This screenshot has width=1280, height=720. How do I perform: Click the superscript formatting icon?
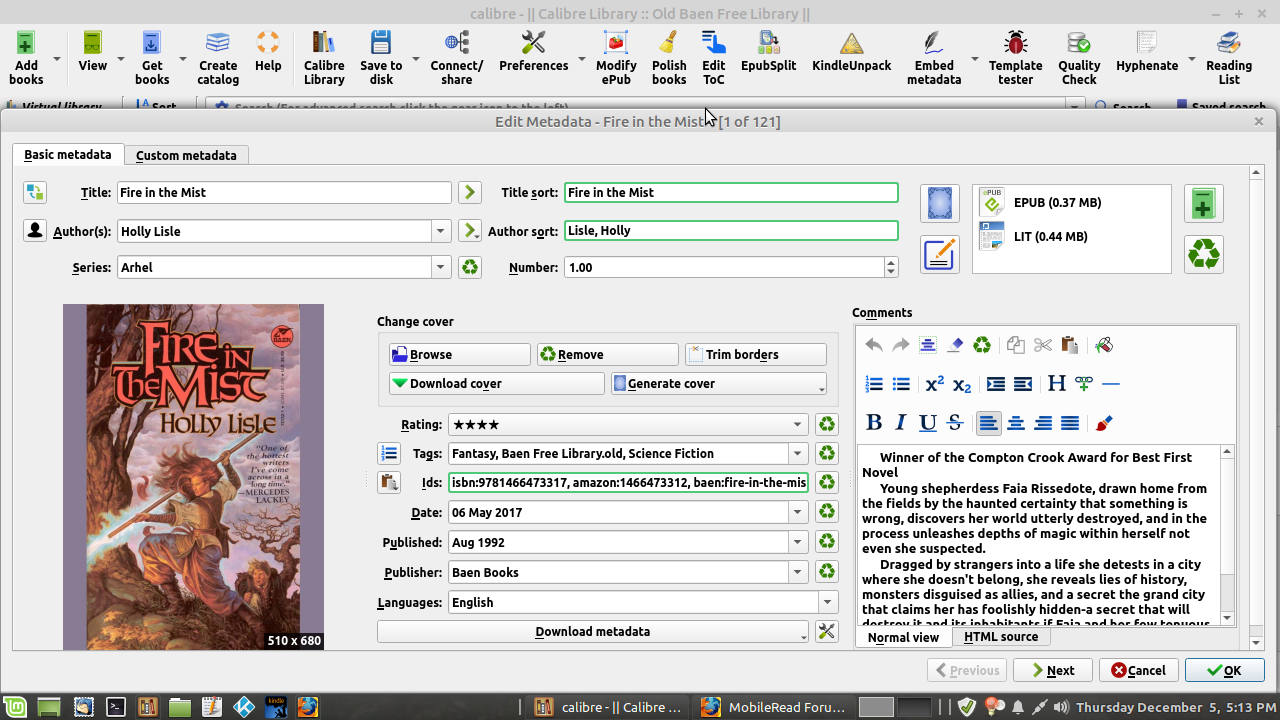pyautogui.click(x=935, y=384)
